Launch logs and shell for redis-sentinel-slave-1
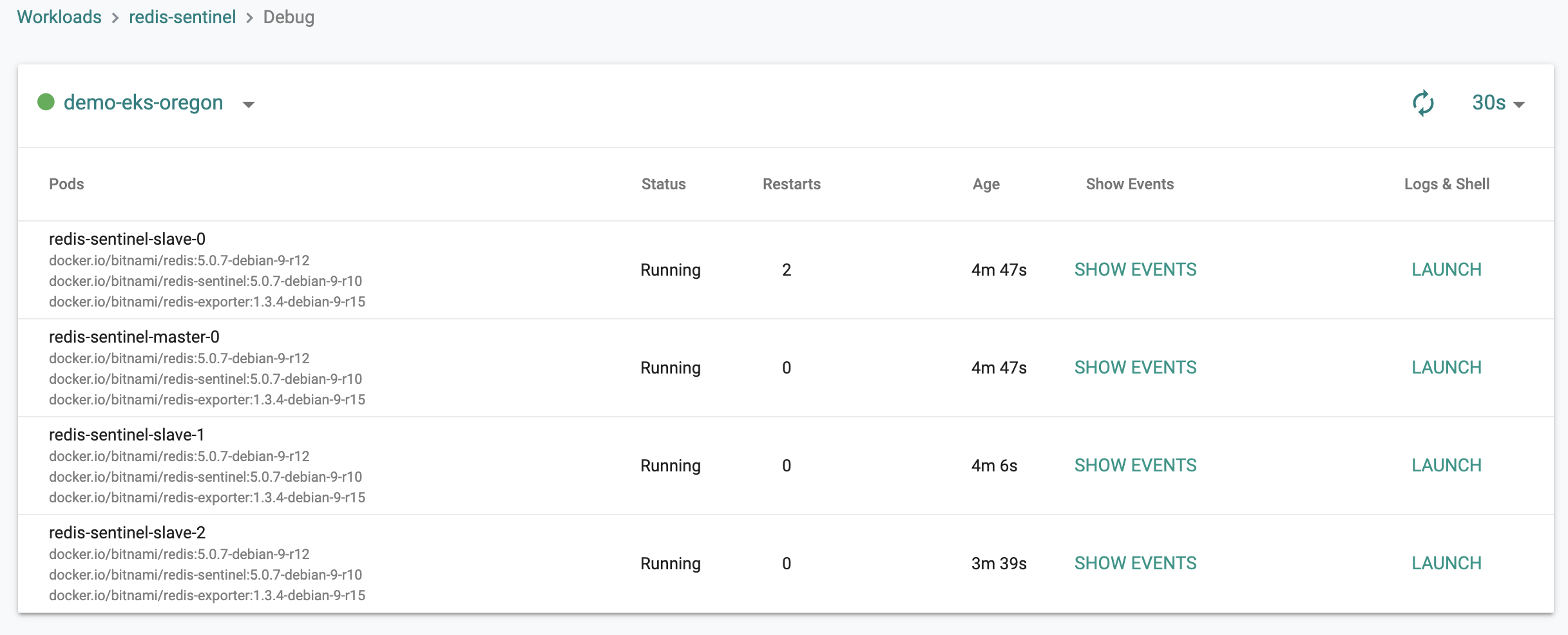Screen dimensions: 1568x635 [1446, 466]
